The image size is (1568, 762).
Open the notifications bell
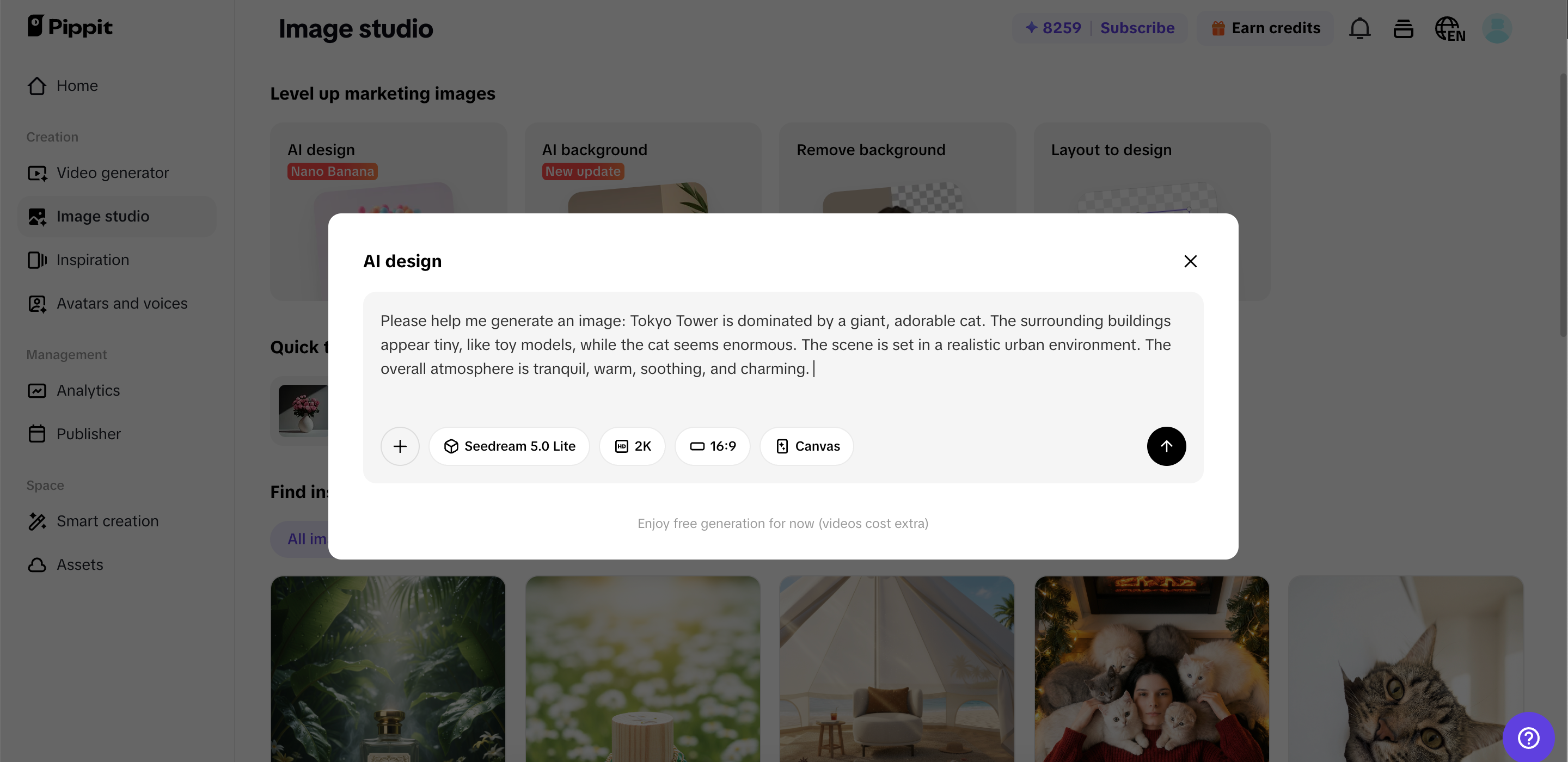tap(1359, 29)
